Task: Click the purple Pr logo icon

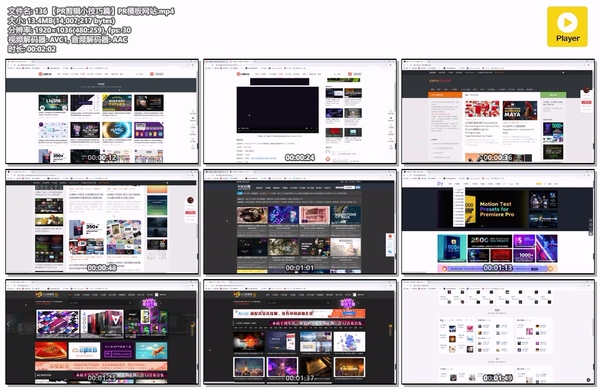Action: tap(440, 184)
